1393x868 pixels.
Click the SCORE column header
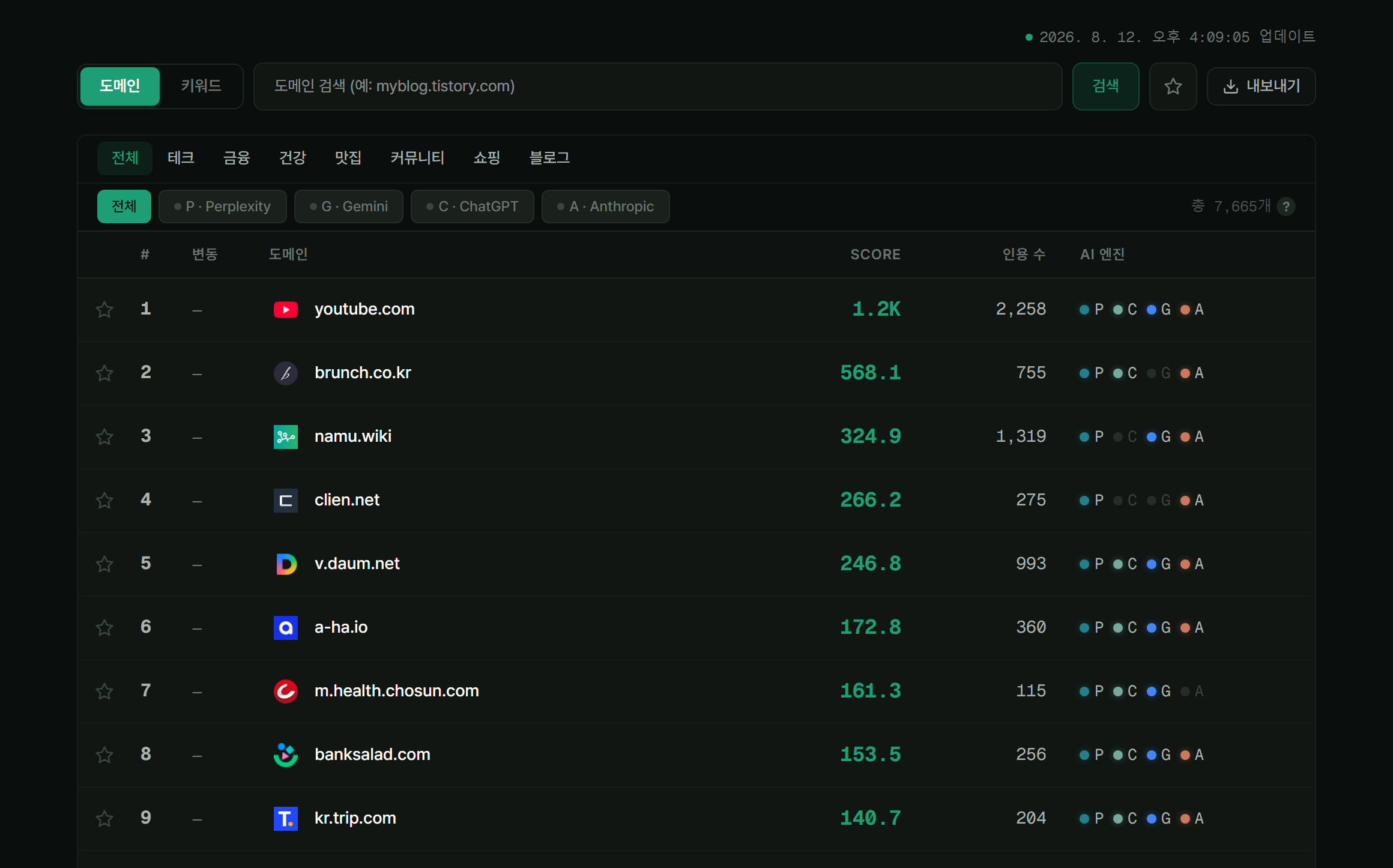(875, 255)
